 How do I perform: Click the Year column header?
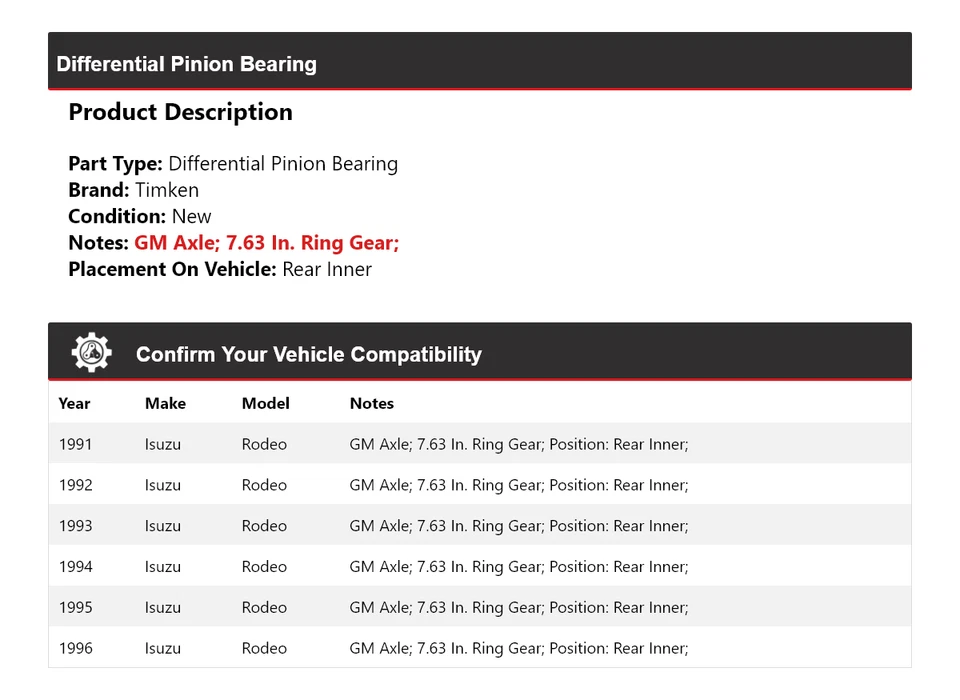point(74,403)
